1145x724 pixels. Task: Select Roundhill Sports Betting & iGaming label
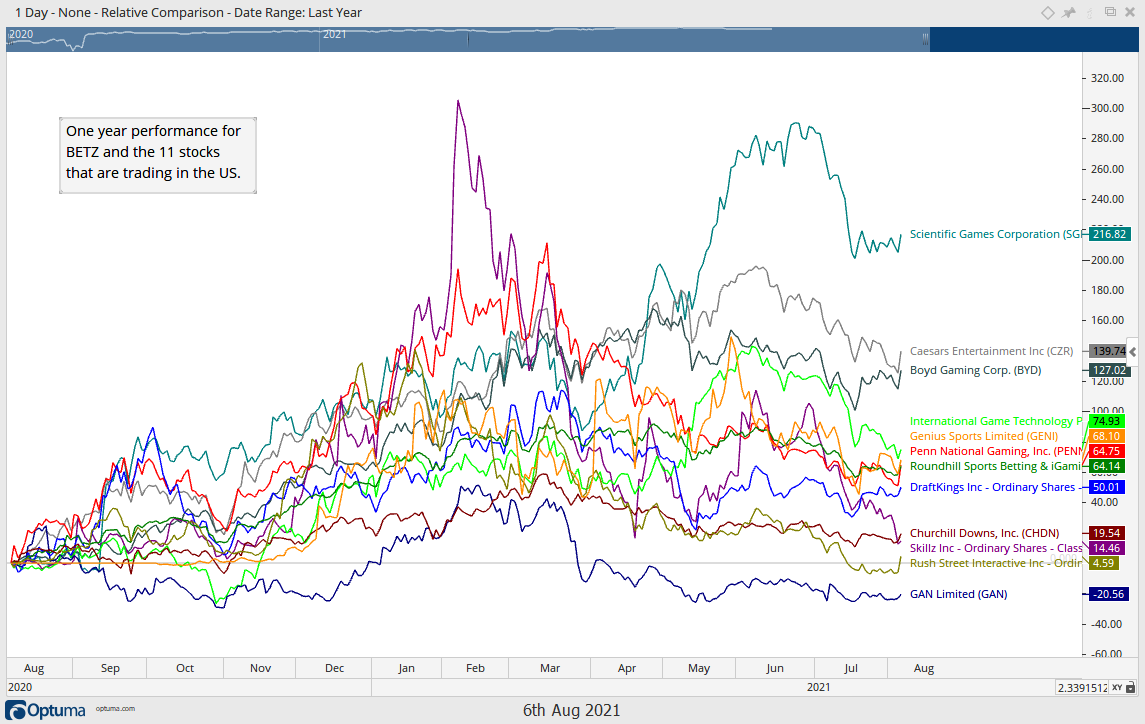point(995,466)
